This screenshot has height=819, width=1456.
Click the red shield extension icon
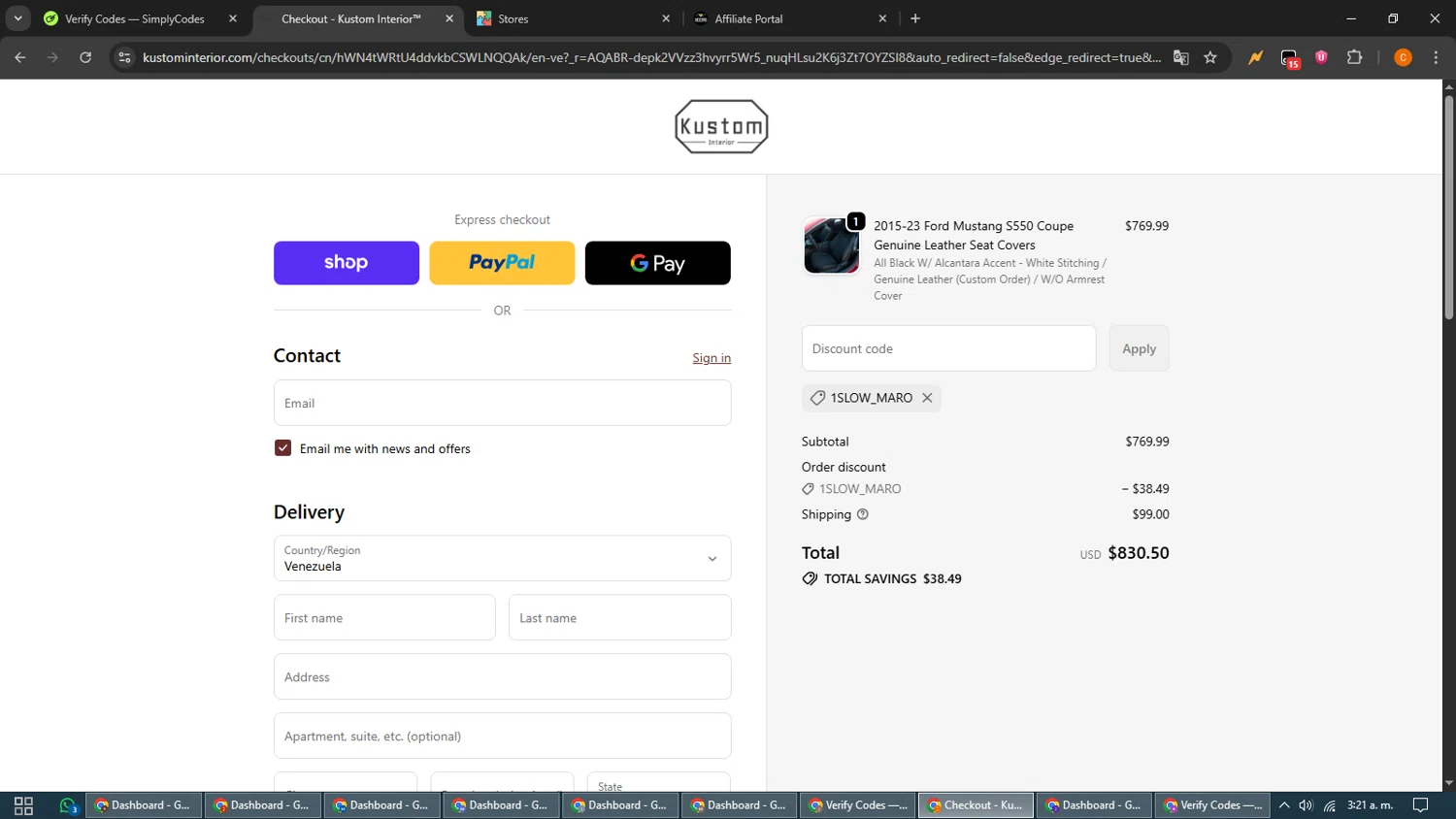pyautogui.click(x=1321, y=57)
